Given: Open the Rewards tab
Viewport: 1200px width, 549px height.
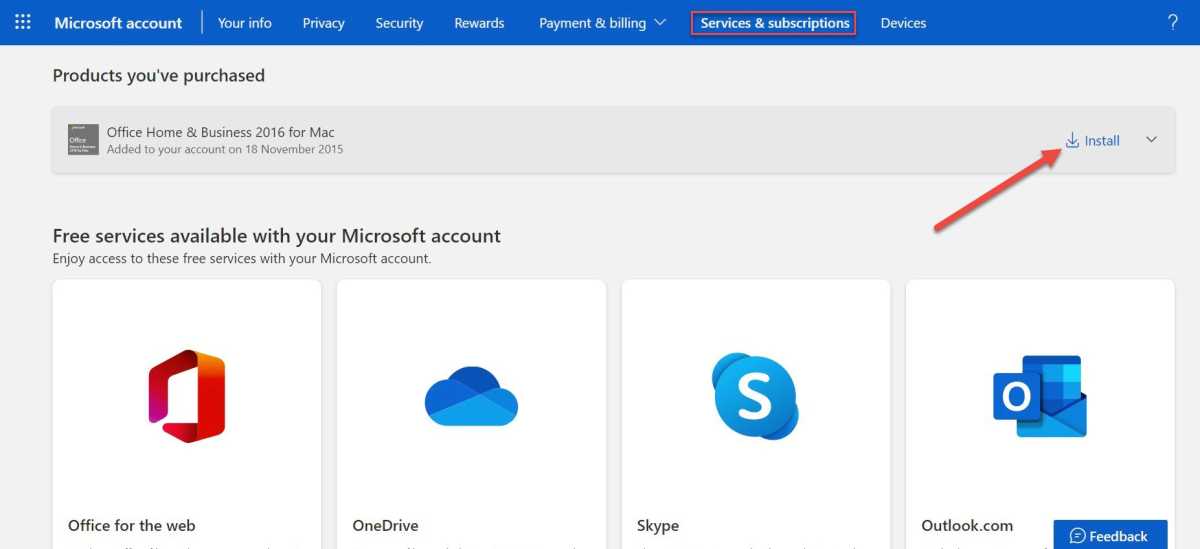Looking at the screenshot, I should click(x=479, y=23).
